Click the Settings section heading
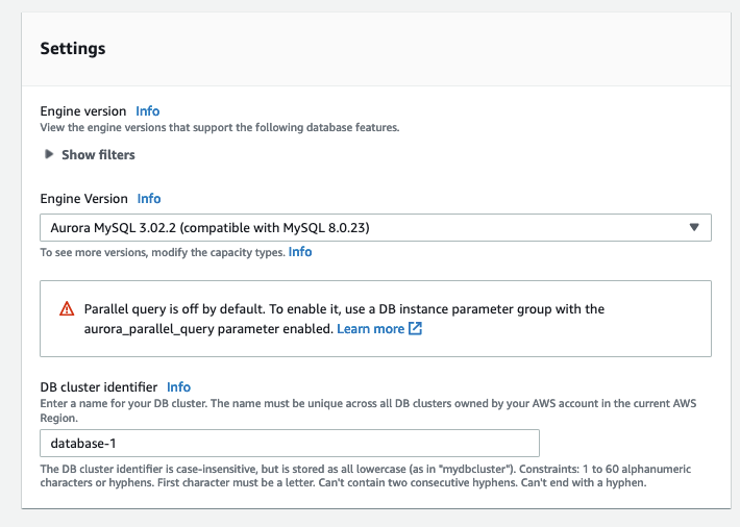This screenshot has width=741, height=527. [x=73, y=48]
